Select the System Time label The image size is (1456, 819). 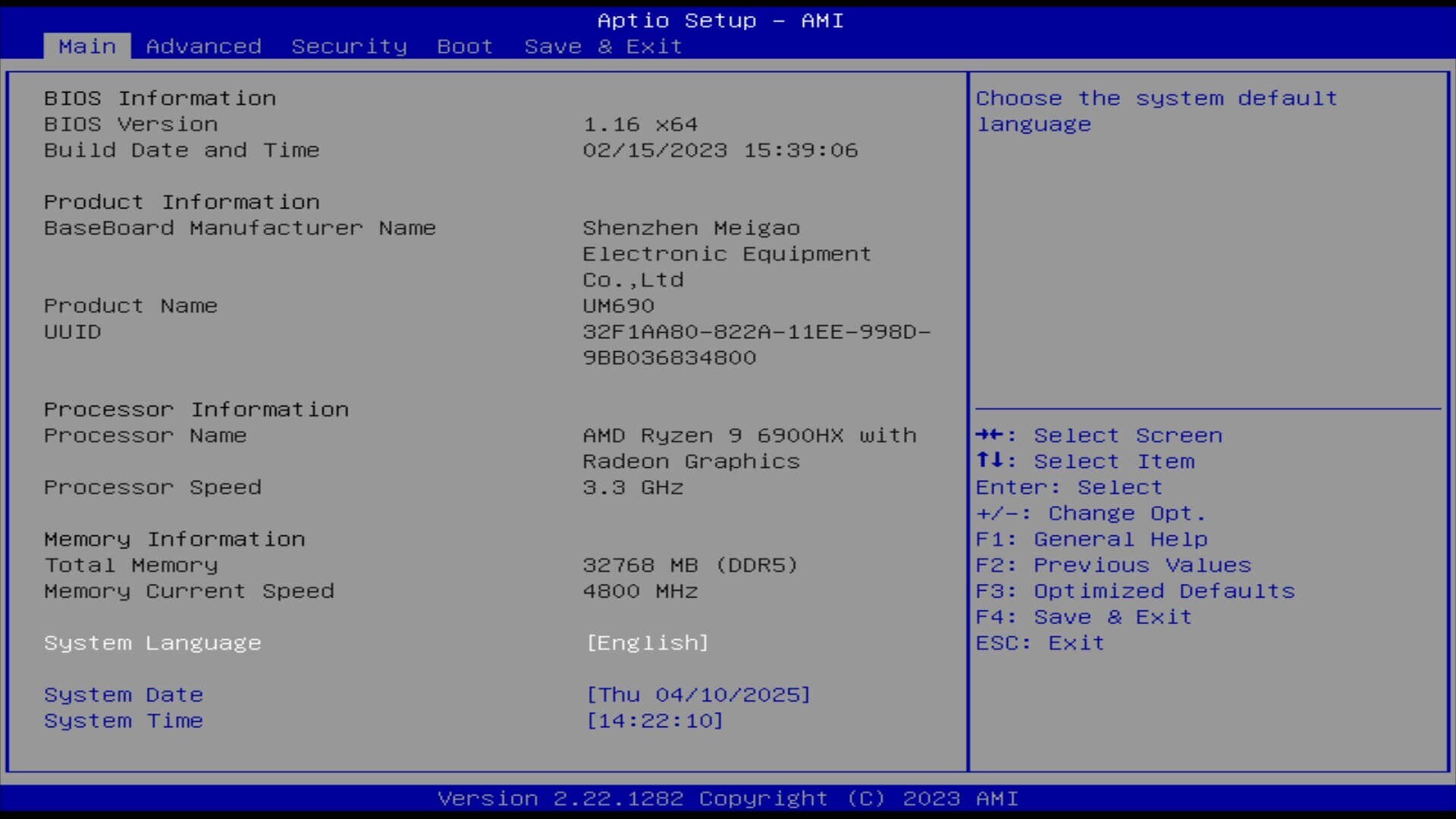(124, 720)
